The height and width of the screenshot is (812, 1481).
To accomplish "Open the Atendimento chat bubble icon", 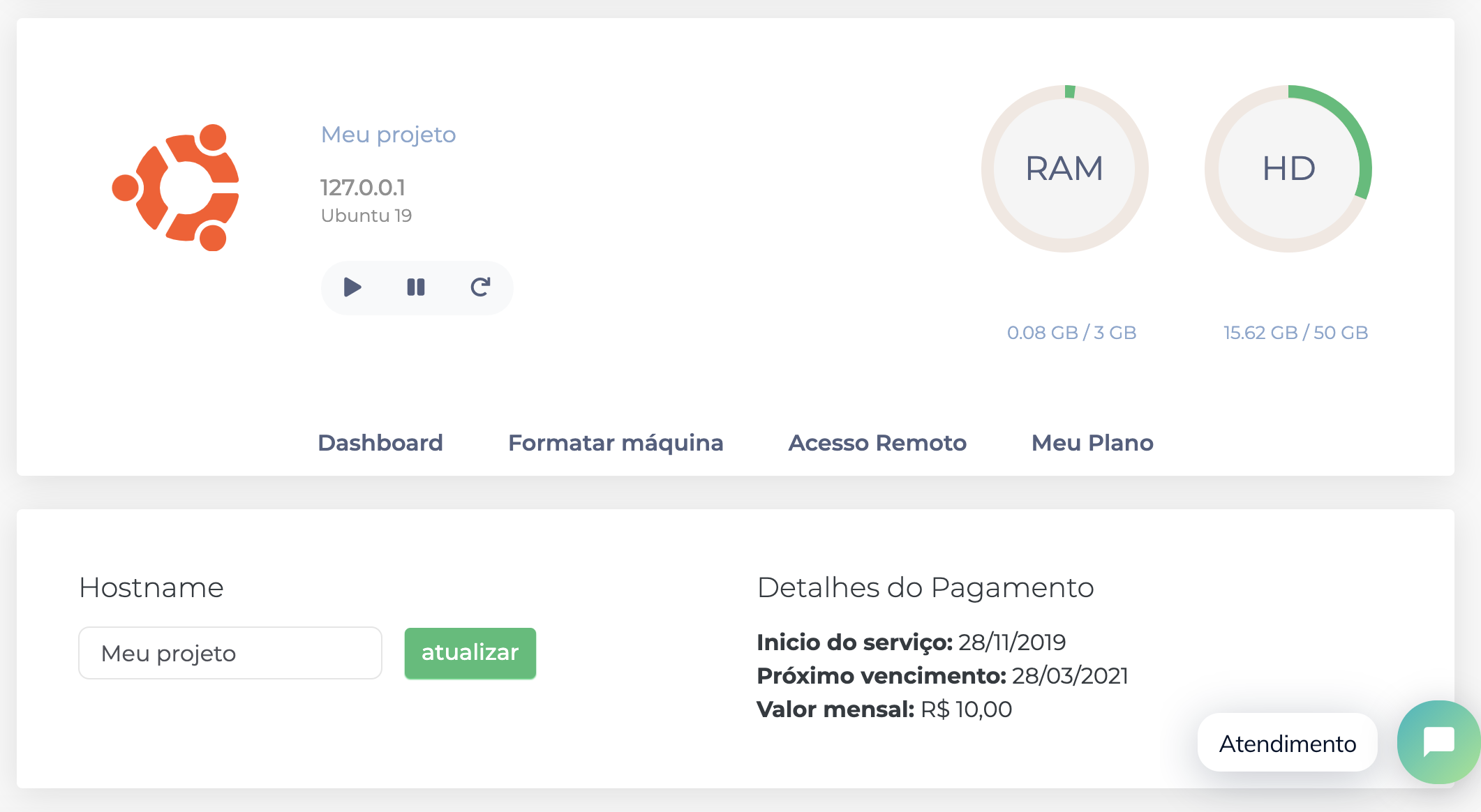I will pos(1438,742).
